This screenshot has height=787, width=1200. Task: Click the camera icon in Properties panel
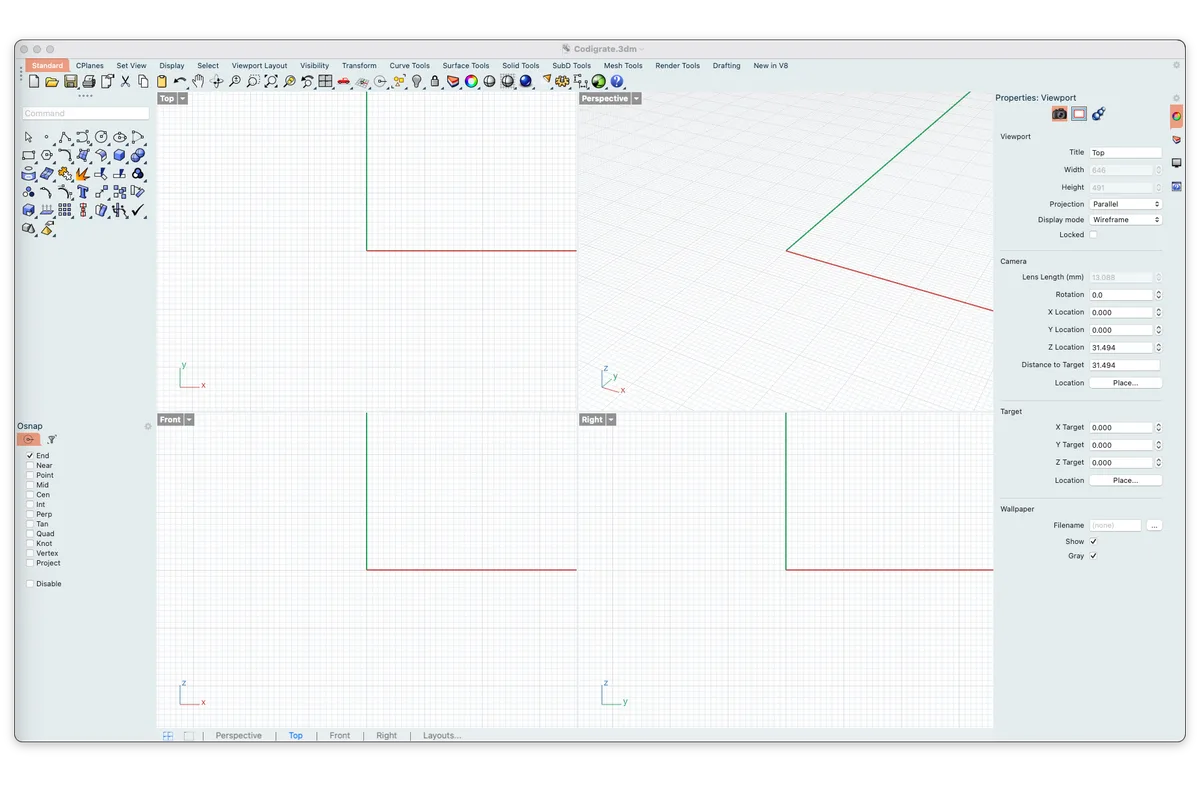click(1059, 114)
